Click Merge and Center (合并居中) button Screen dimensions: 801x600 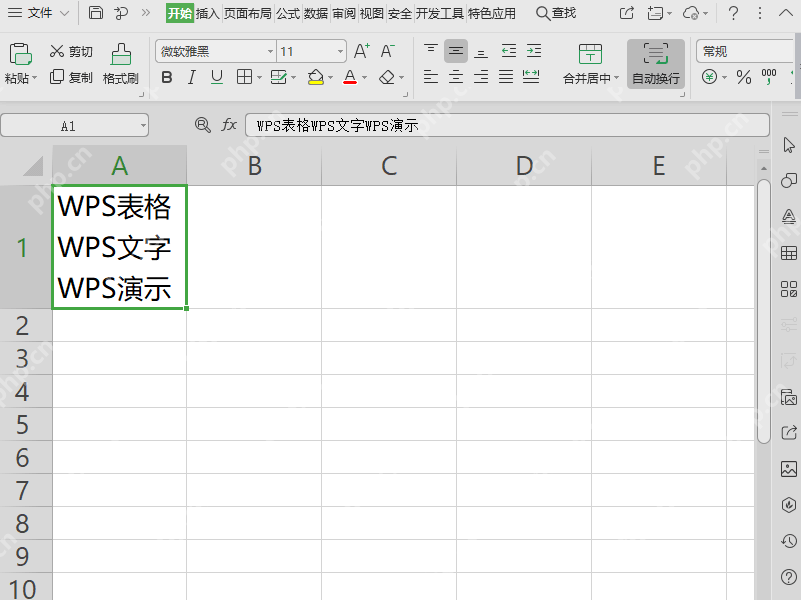(591, 63)
